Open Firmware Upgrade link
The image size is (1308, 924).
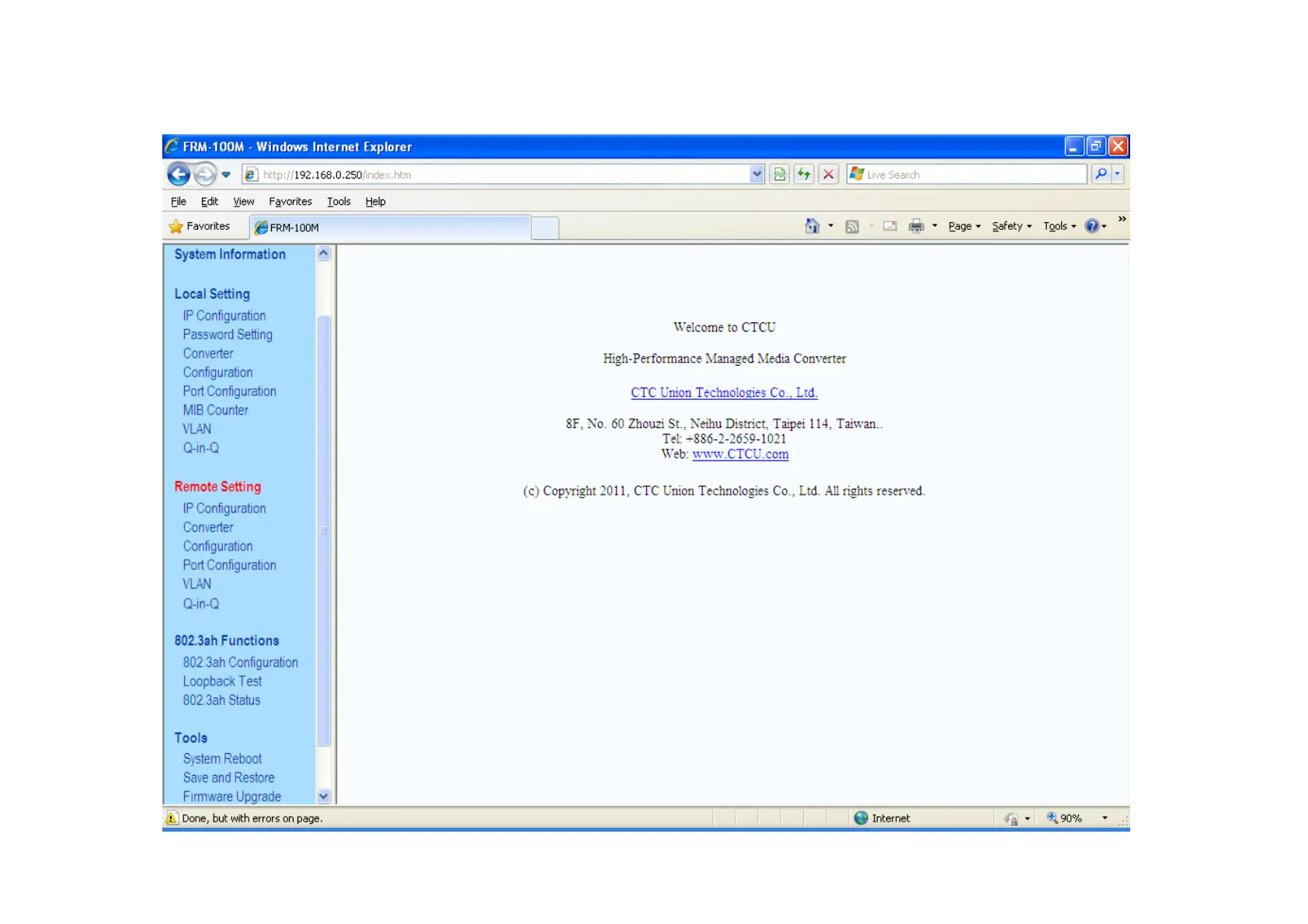[231, 797]
